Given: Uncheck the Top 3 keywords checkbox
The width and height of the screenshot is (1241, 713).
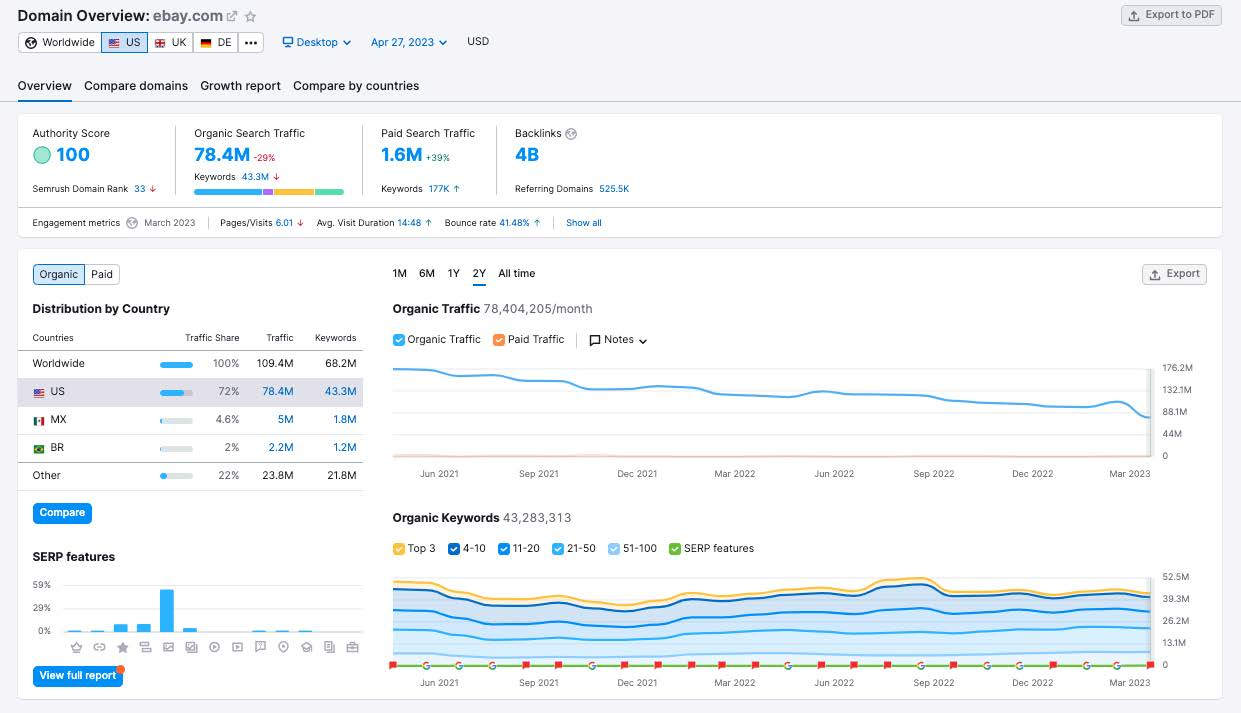Looking at the screenshot, I should (399, 549).
